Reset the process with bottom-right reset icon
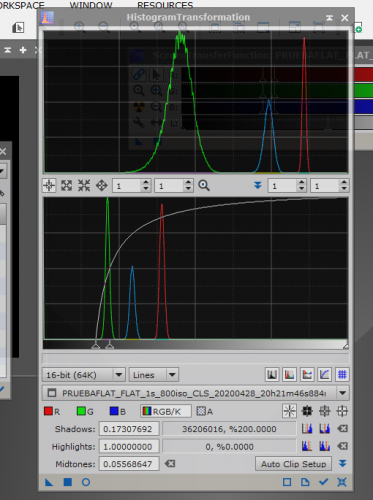Image resolution: width=373 pixels, height=500 pixels. (342, 482)
